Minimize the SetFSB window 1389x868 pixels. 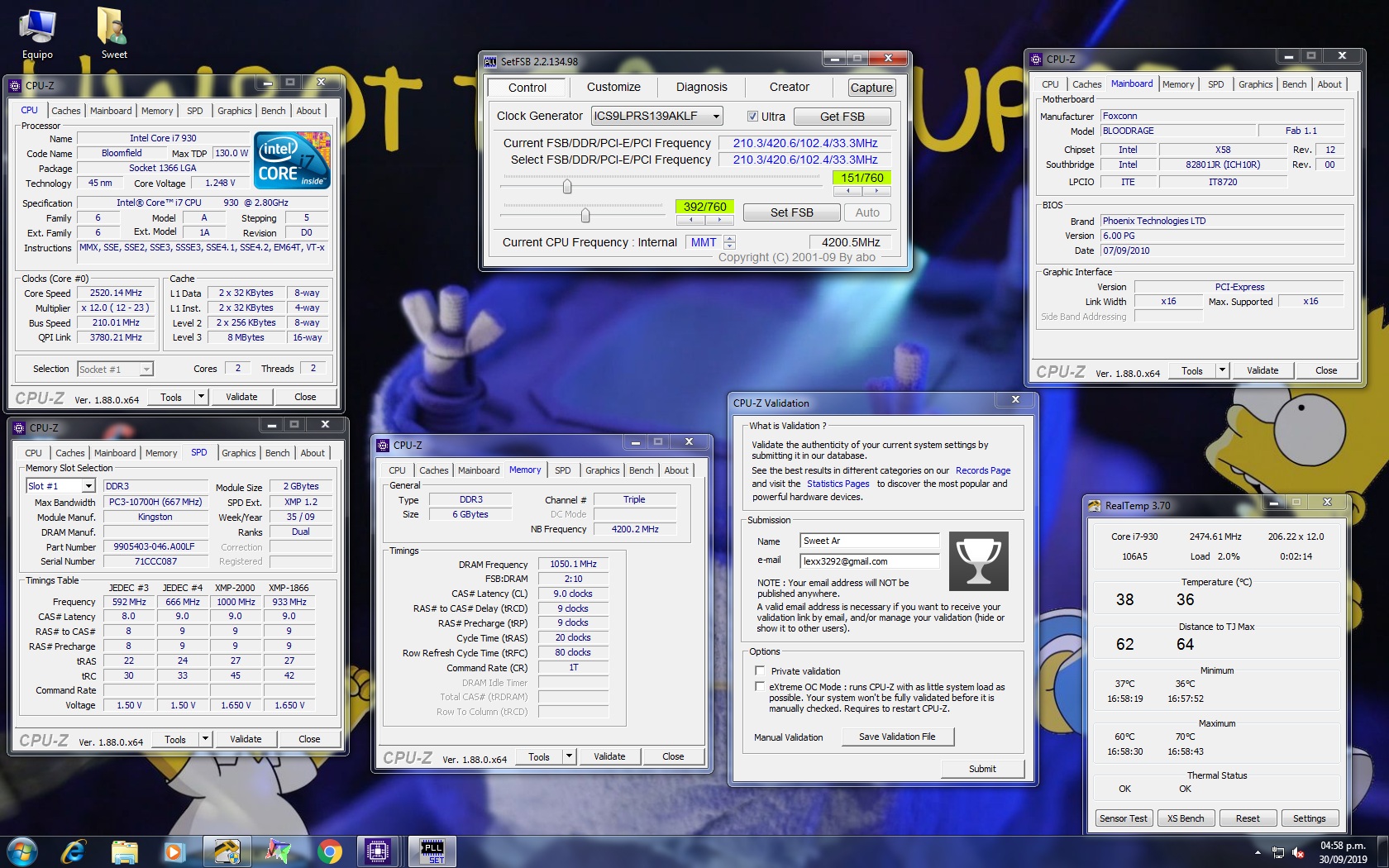pos(834,58)
